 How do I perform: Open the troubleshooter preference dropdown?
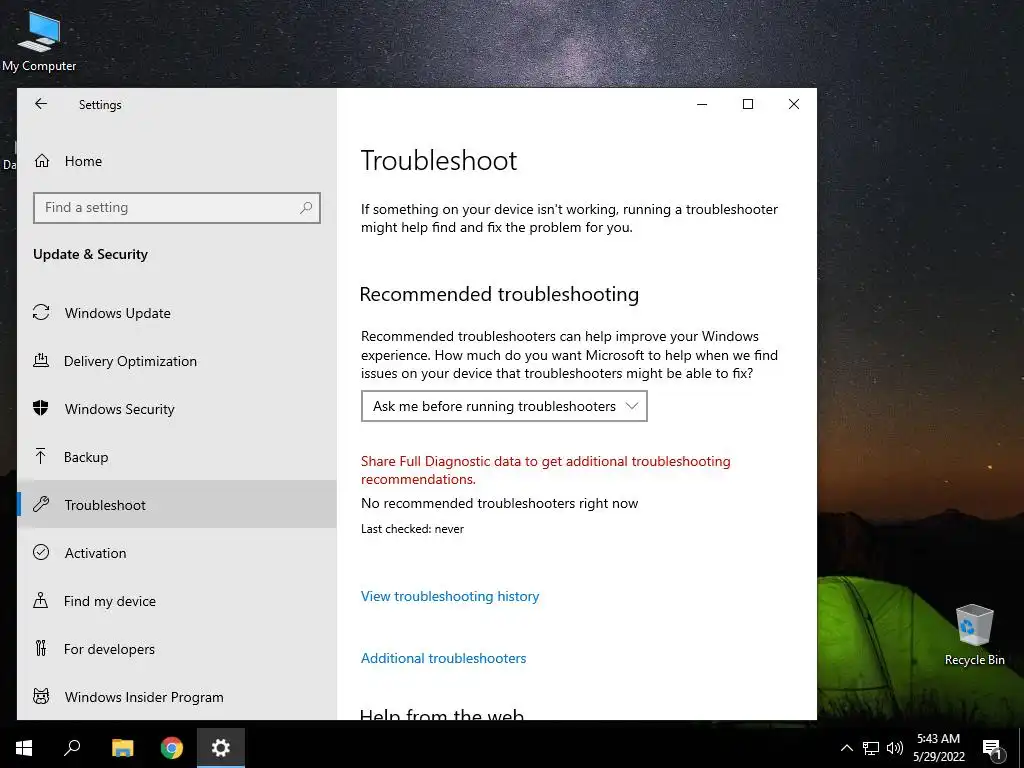tap(504, 406)
